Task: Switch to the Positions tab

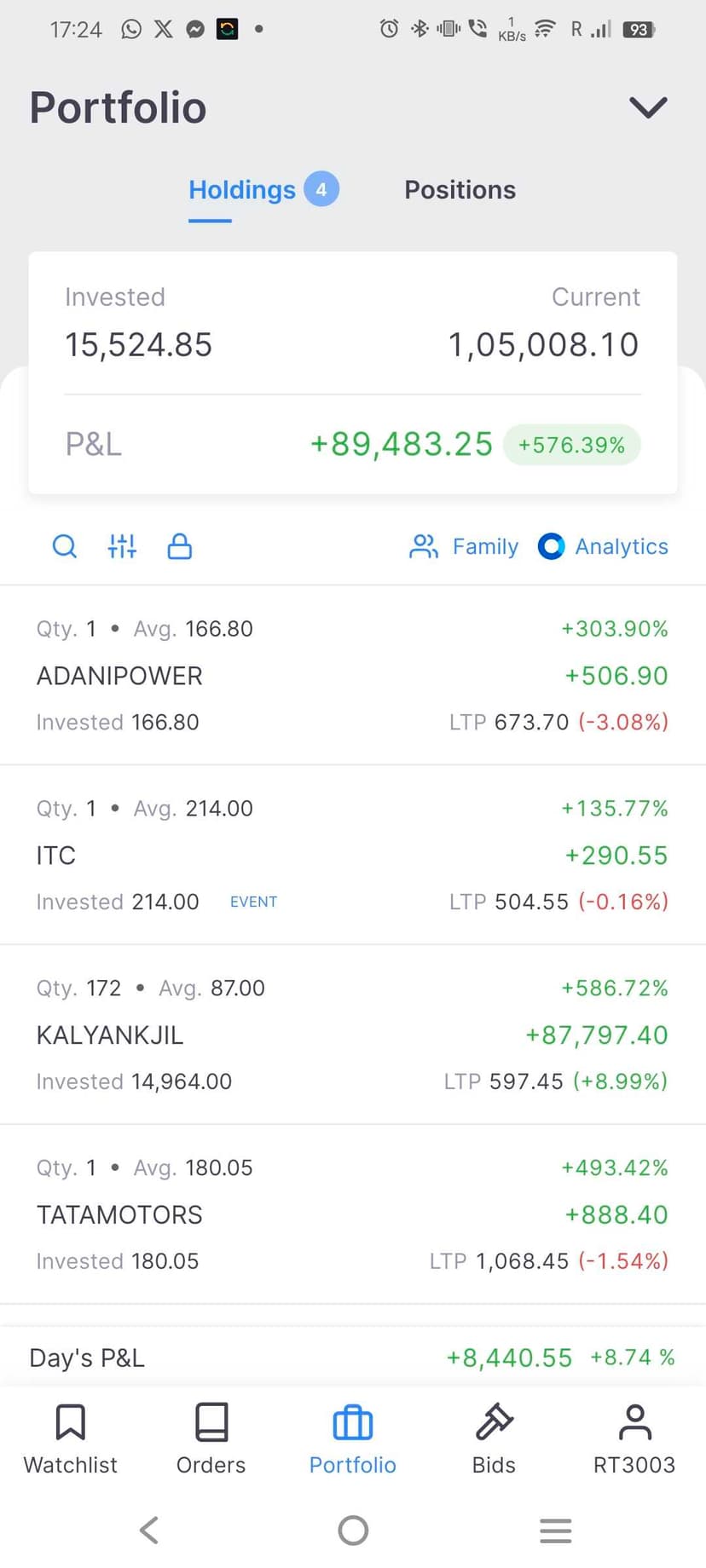Action: (x=460, y=190)
